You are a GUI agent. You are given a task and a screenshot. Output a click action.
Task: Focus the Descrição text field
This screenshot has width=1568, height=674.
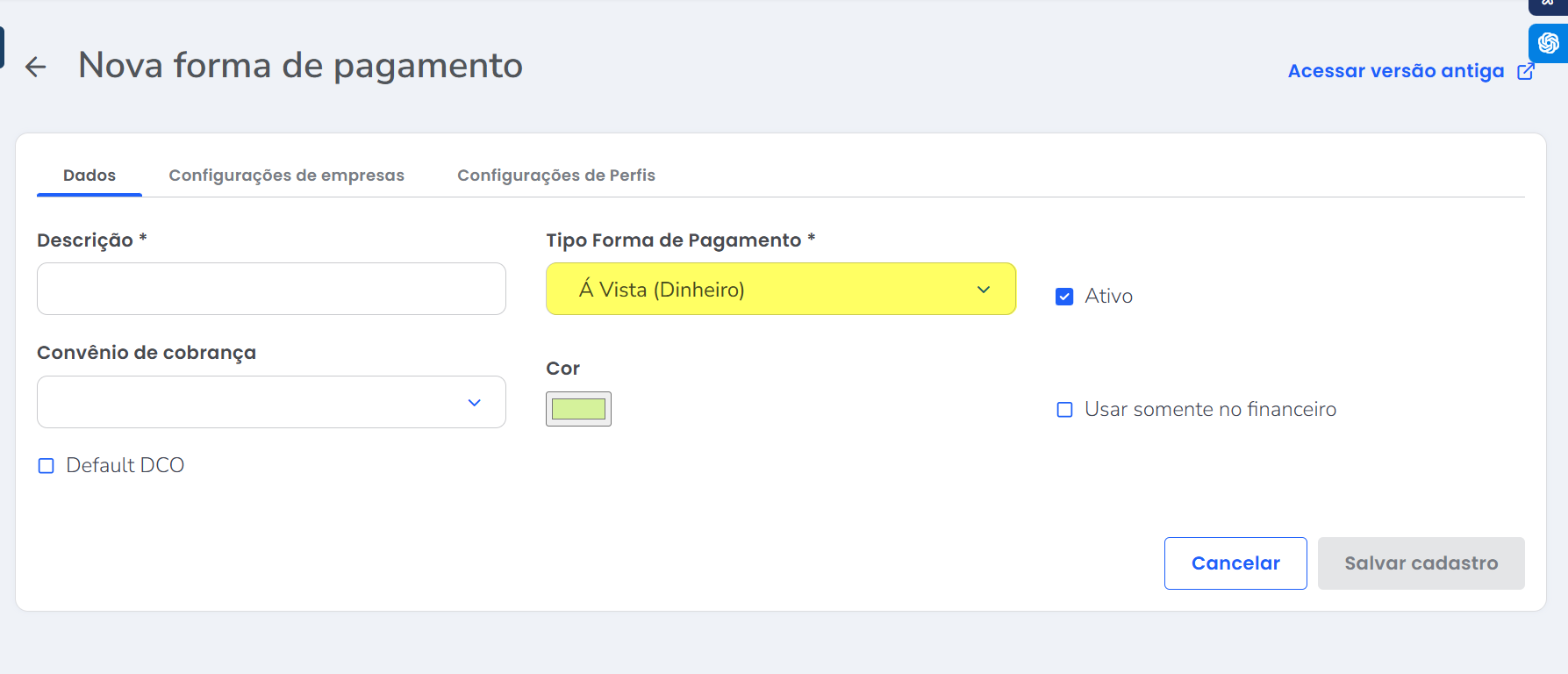(271, 289)
